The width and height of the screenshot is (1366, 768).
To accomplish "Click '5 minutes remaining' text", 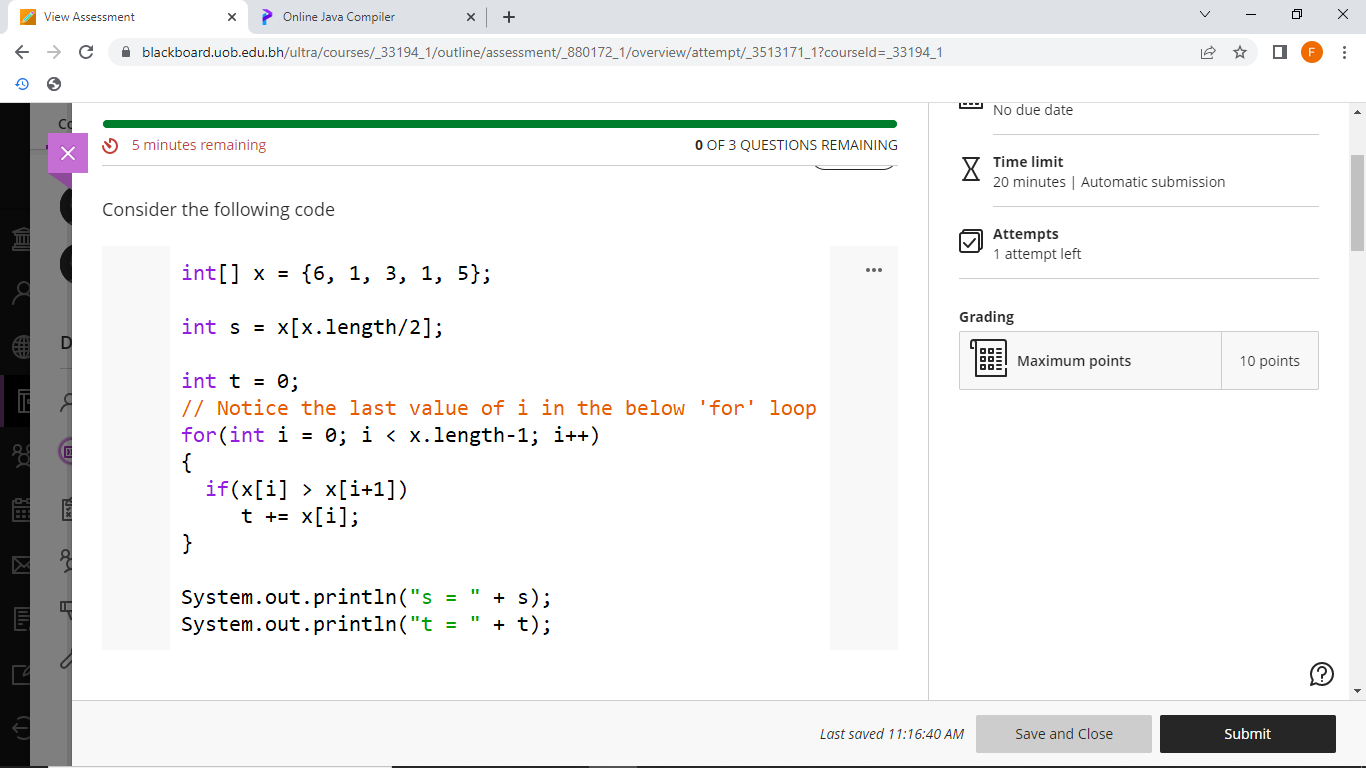I will 199,145.
